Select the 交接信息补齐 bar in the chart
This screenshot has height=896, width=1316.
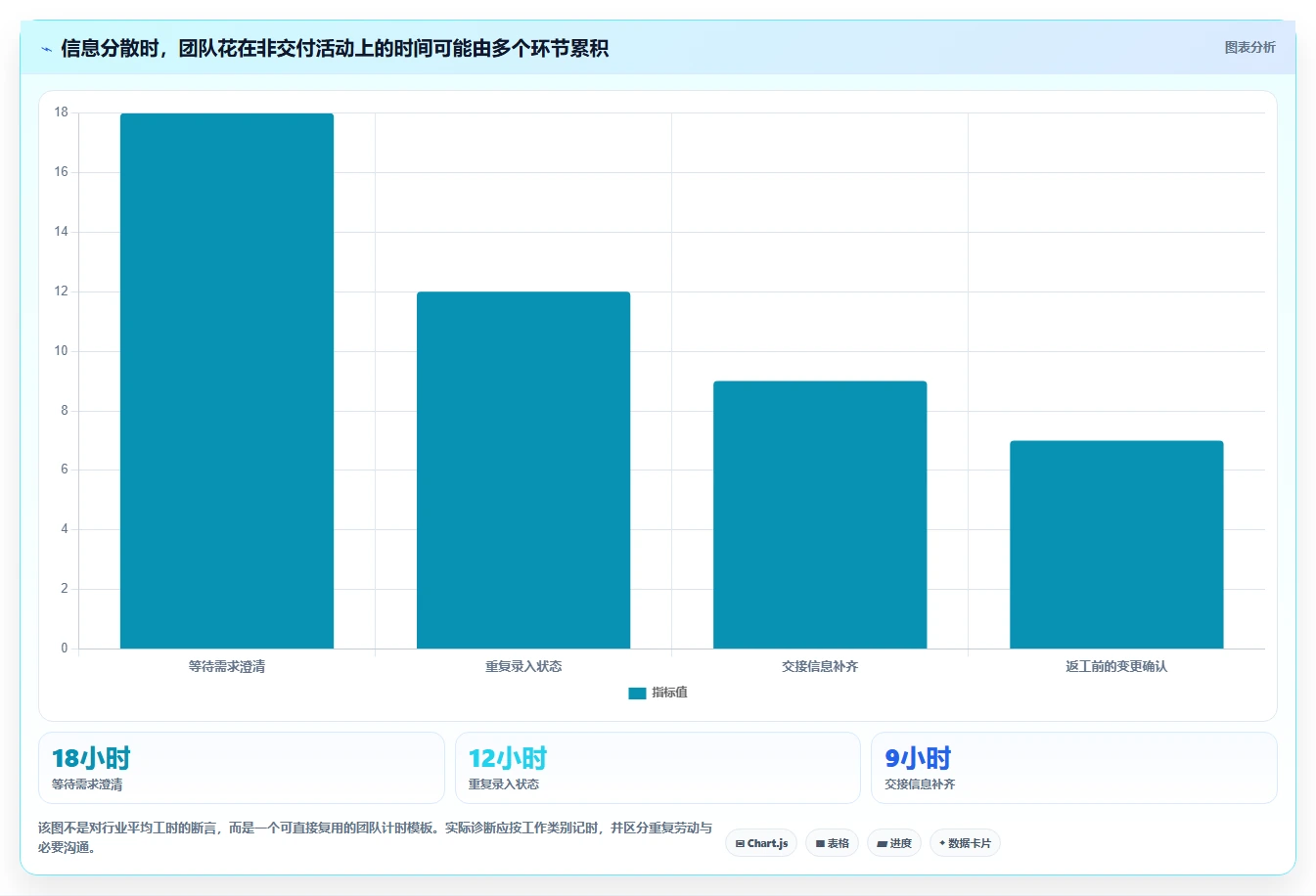[820, 515]
